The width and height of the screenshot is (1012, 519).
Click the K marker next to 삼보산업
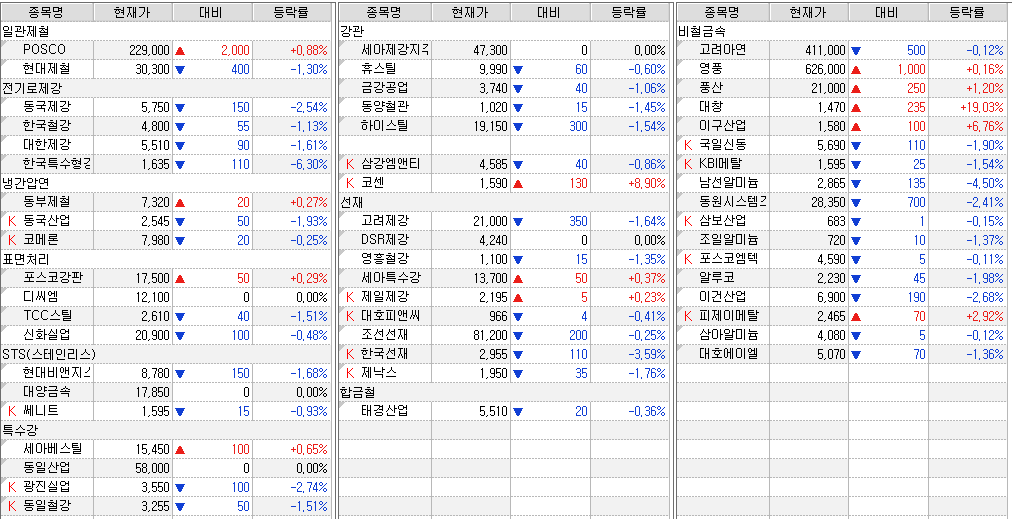(x=689, y=221)
